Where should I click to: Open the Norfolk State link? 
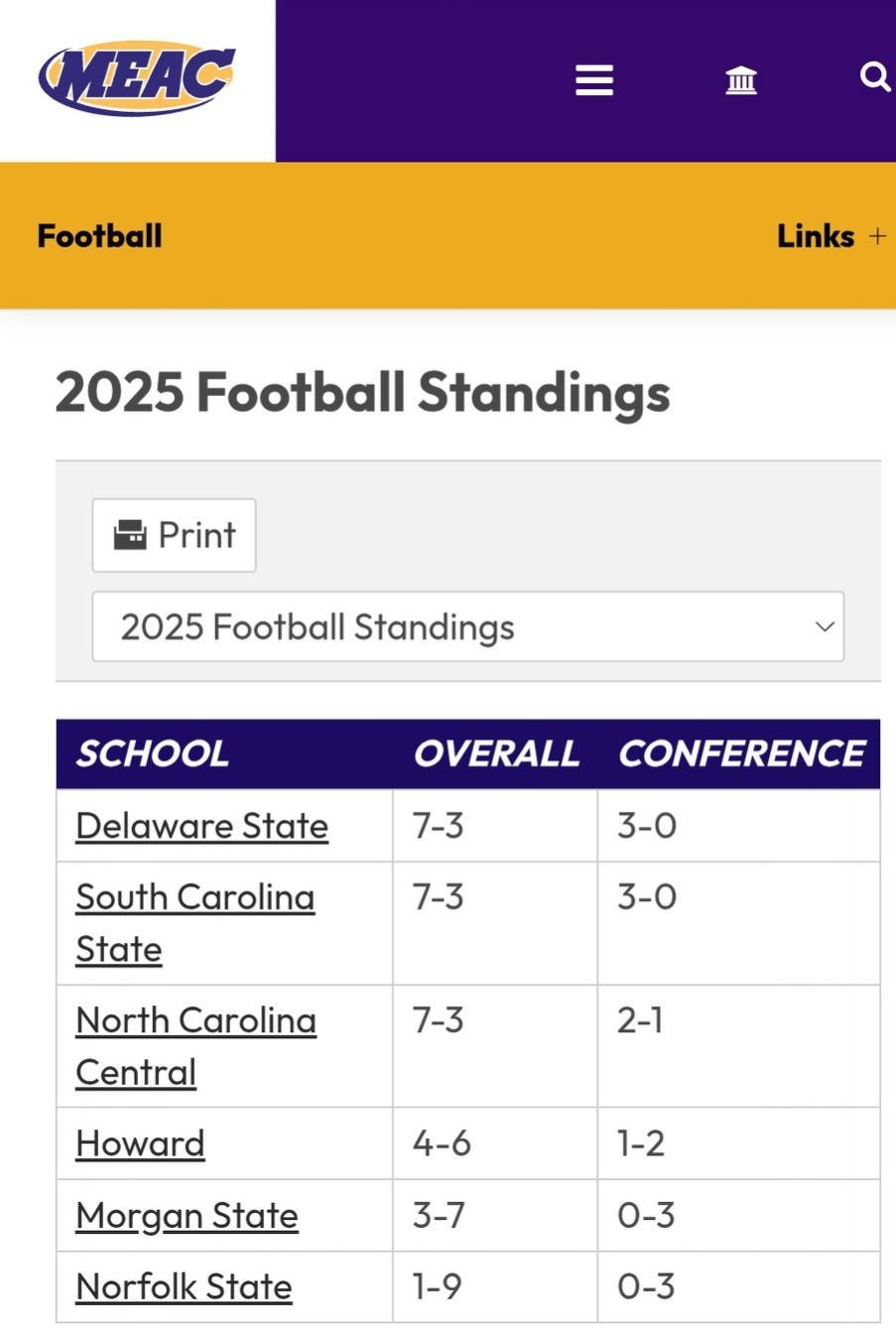point(184,1287)
